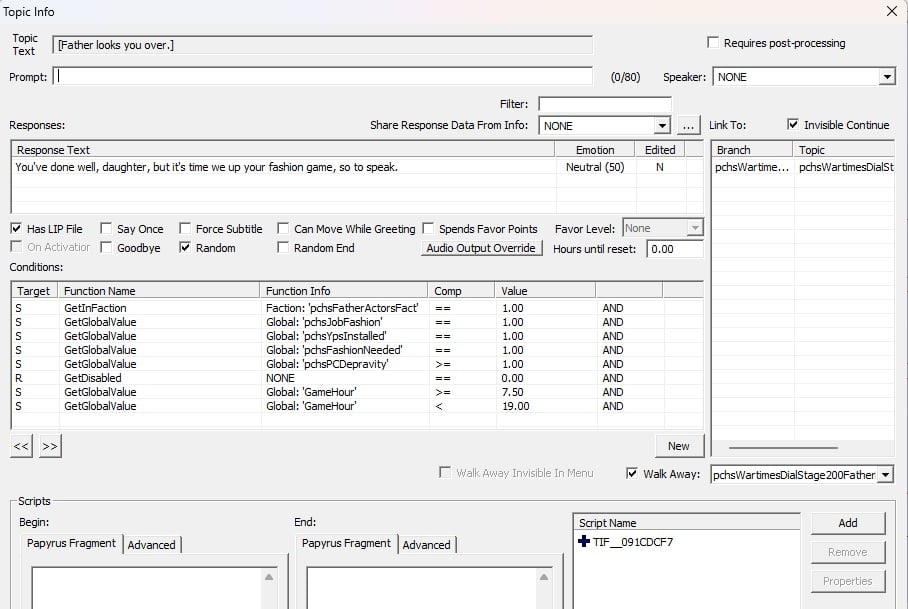The height and width of the screenshot is (609, 908).
Task: Click the Branch column header
Action: (x=752, y=150)
